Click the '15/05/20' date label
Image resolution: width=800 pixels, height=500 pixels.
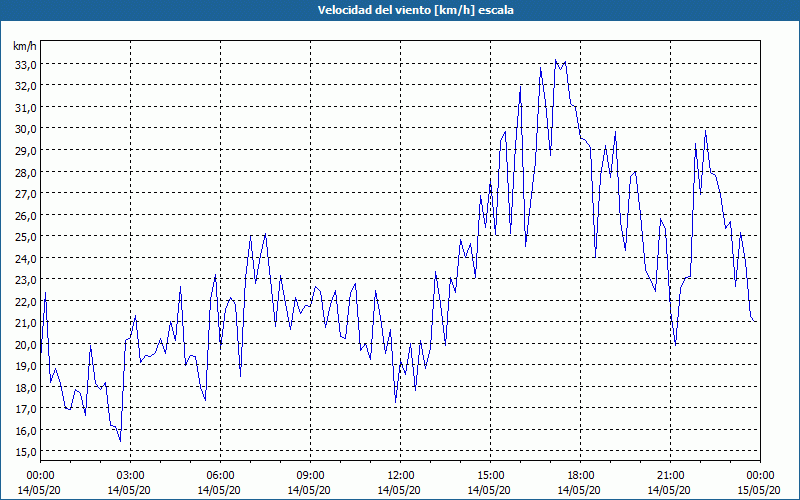760,490
